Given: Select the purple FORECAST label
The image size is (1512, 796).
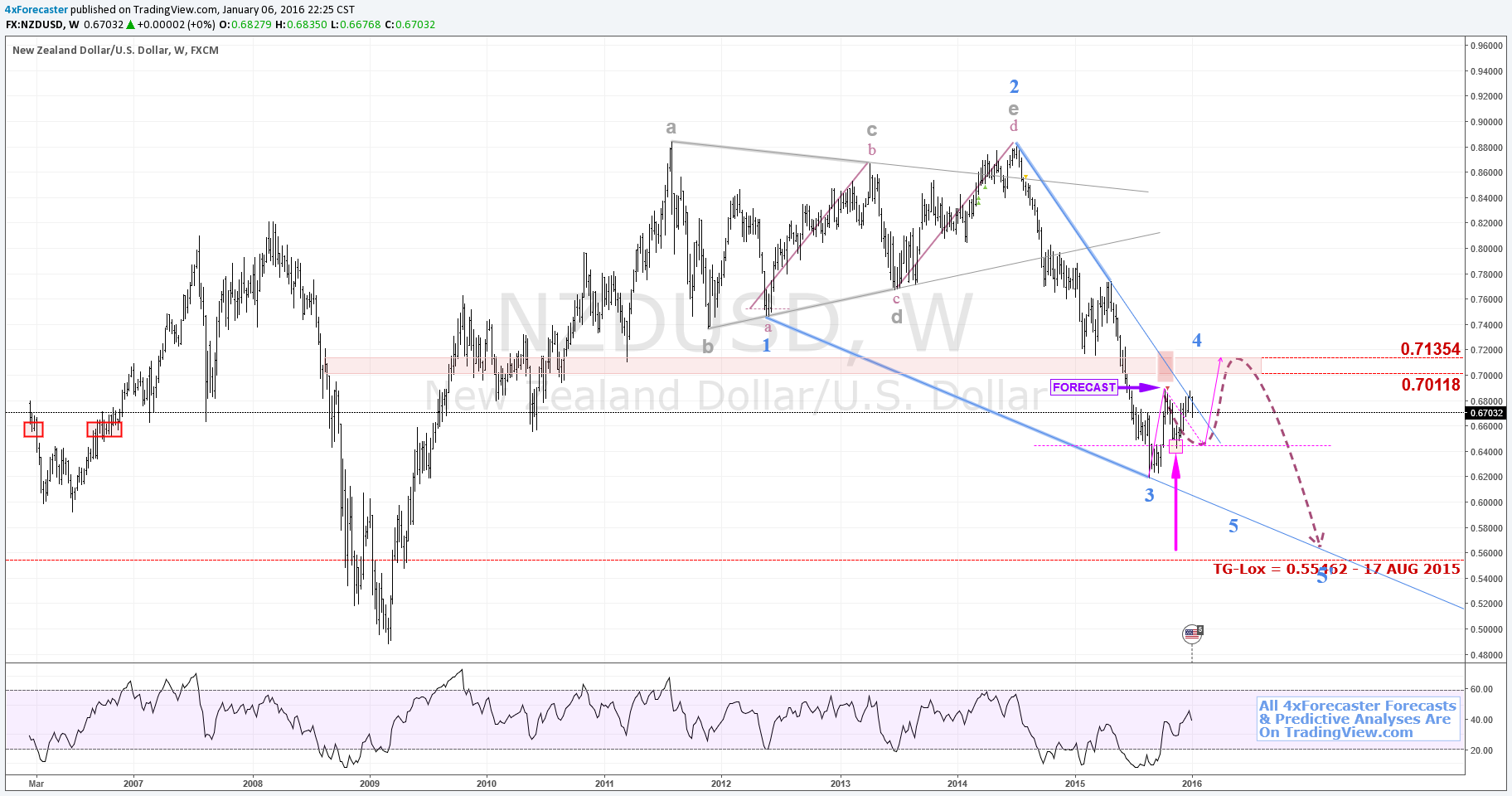Looking at the screenshot, I should [x=1084, y=387].
